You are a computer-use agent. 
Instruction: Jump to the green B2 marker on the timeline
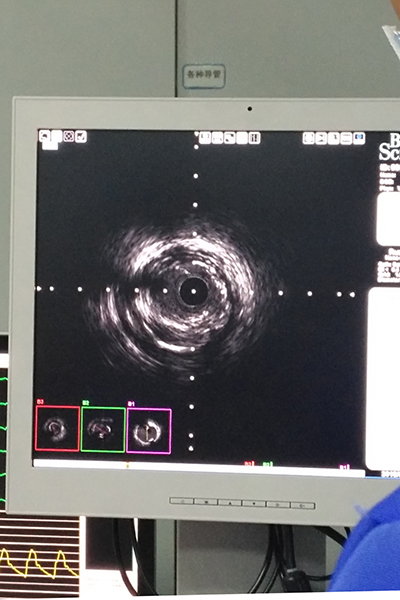point(268,464)
